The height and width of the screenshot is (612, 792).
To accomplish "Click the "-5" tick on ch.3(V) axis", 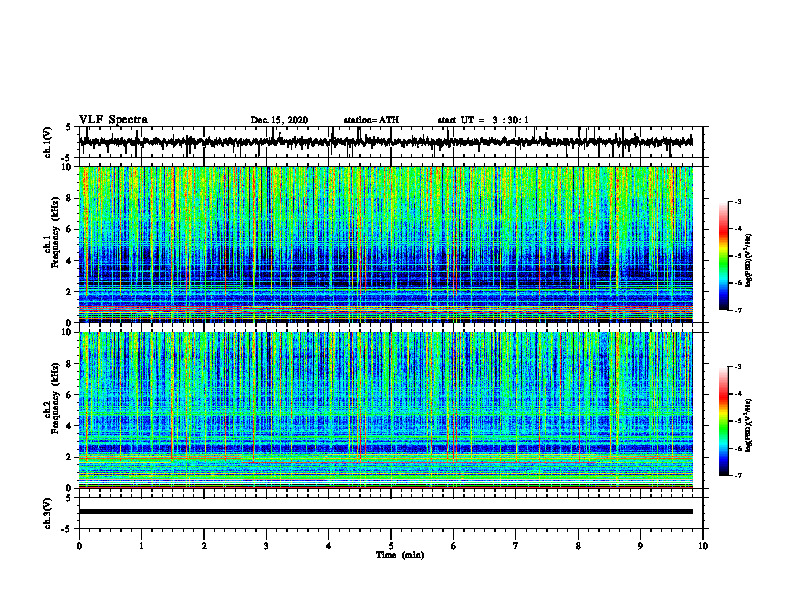I will tap(67, 529).
